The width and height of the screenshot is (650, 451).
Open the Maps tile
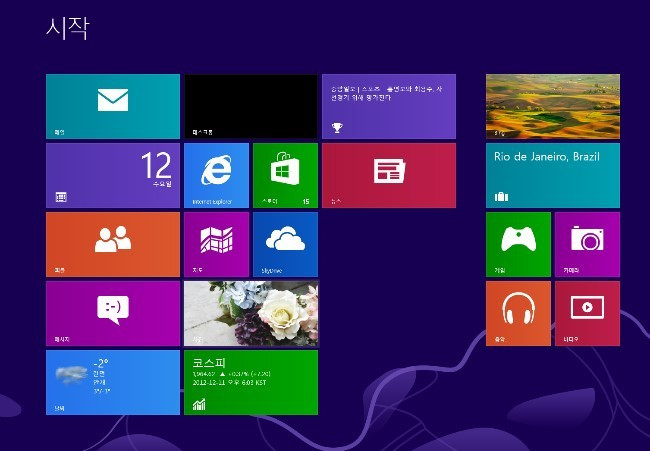216,245
